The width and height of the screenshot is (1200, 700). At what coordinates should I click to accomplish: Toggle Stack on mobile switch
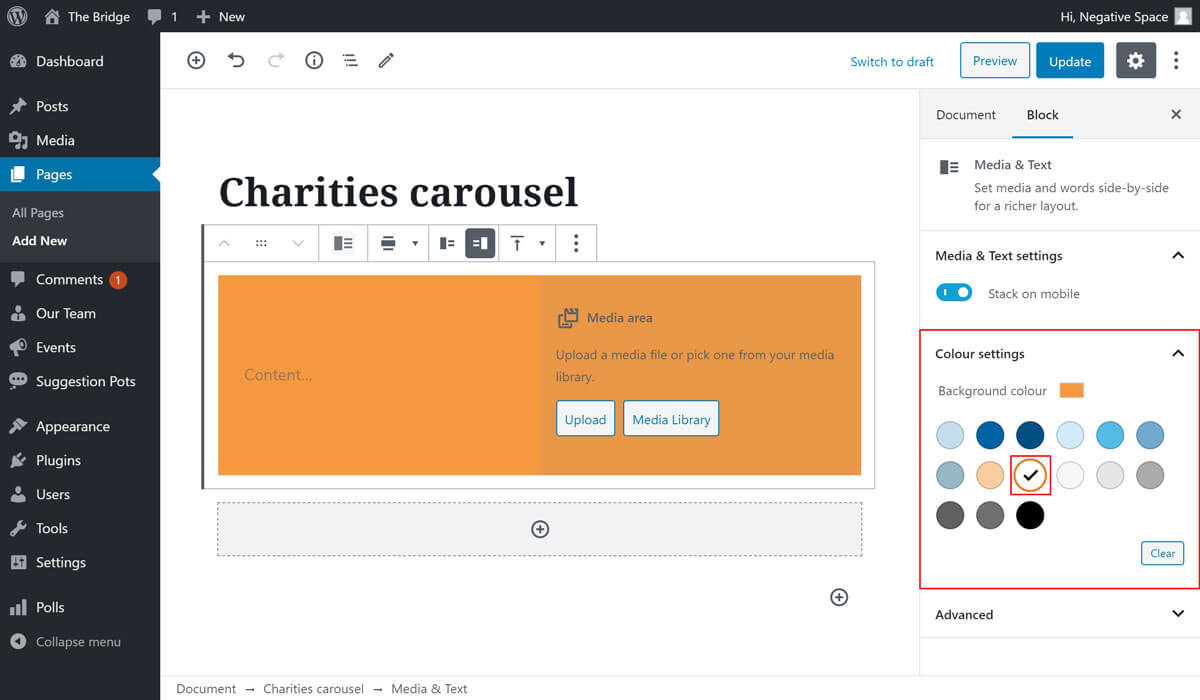(x=954, y=293)
